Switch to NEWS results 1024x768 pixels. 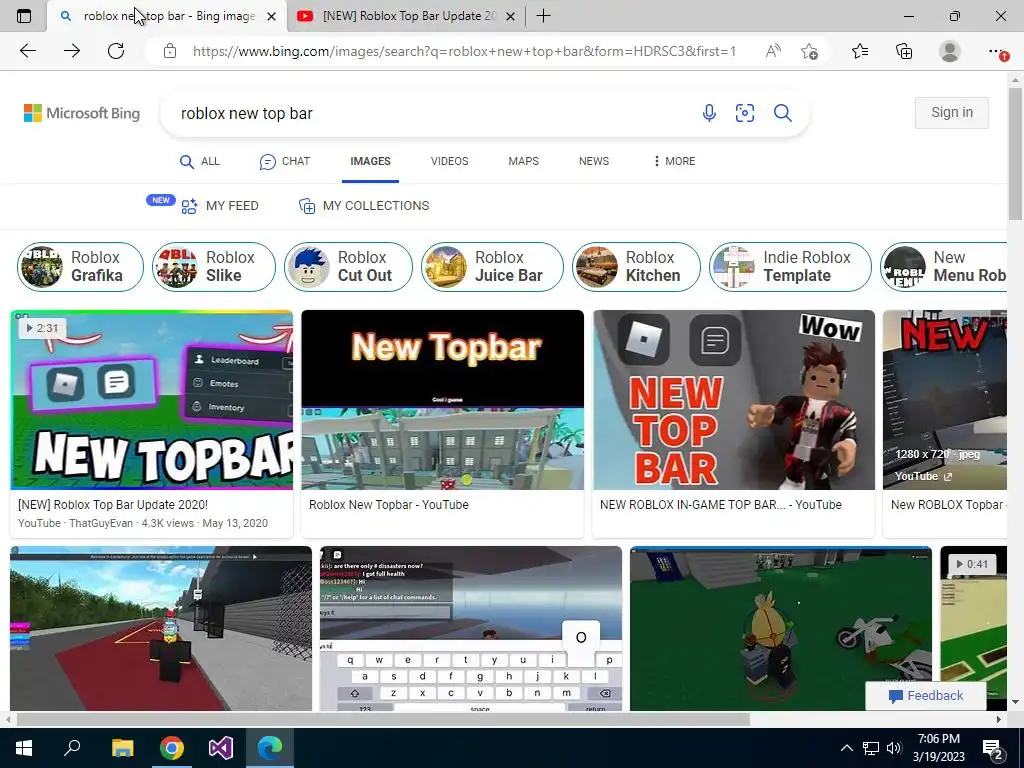(594, 161)
